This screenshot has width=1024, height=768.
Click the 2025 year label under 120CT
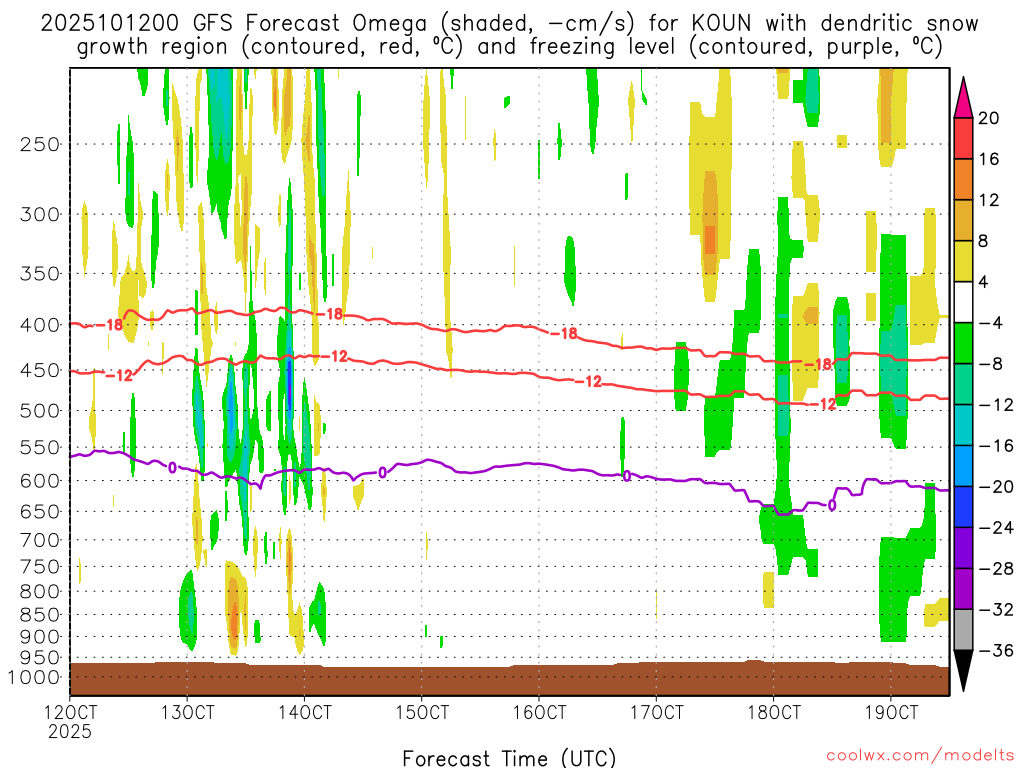coord(70,731)
